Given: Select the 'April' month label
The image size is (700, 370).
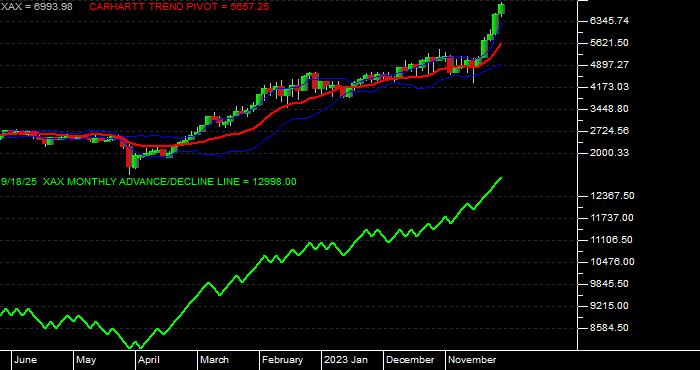Looking at the screenshot, I should click(150, 360).
